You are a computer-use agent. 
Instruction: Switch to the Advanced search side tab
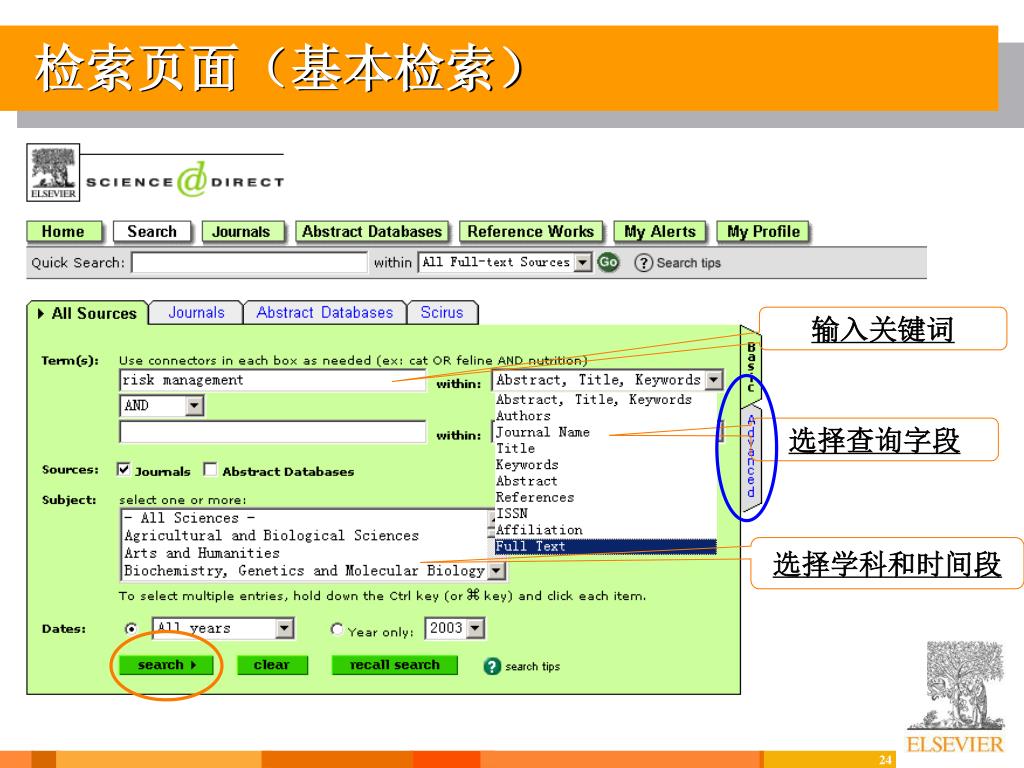tap(752, 456)
